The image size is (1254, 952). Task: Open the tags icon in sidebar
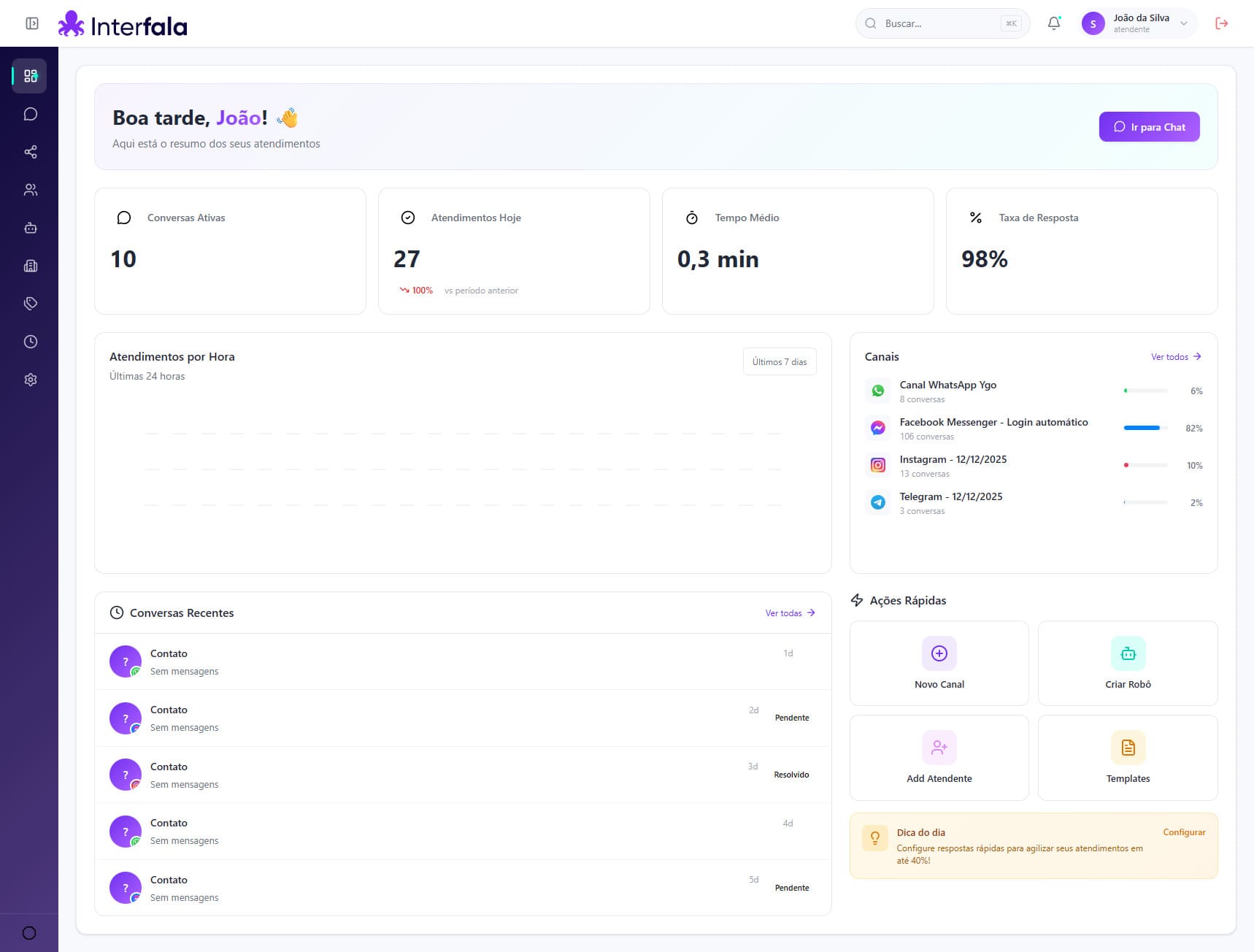click(x=30, y=304)
